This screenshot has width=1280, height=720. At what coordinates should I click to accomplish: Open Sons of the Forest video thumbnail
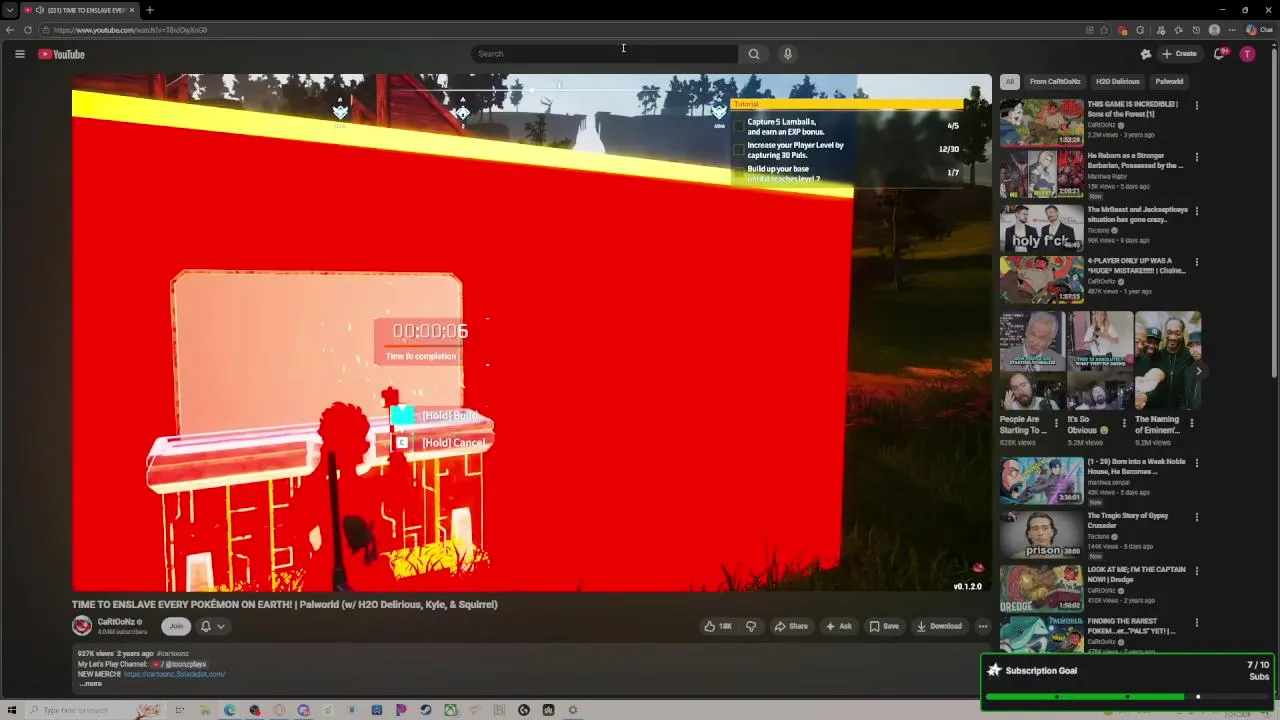pos(1041,122)
